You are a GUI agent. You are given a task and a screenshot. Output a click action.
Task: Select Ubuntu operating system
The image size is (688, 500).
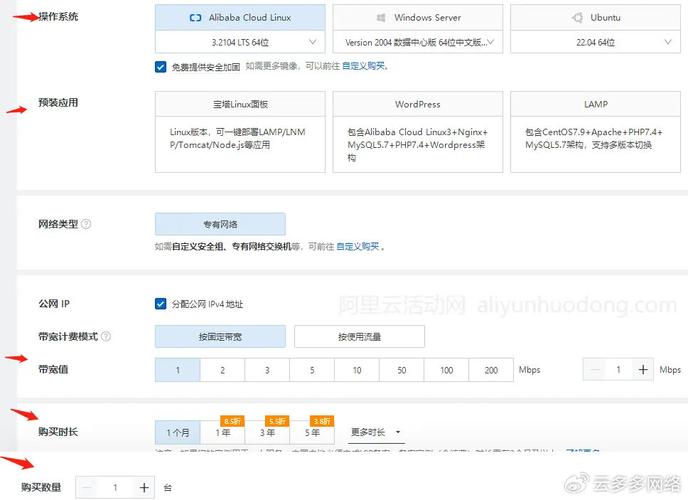[595, 18]
